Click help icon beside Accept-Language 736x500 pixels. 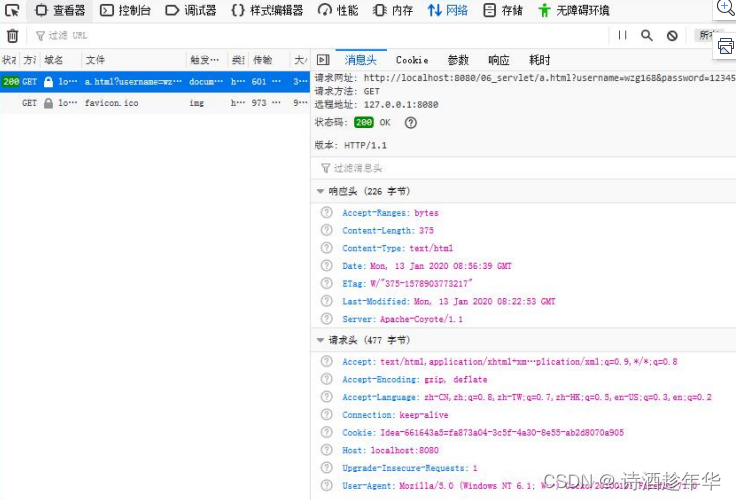[x=327, y=397]
